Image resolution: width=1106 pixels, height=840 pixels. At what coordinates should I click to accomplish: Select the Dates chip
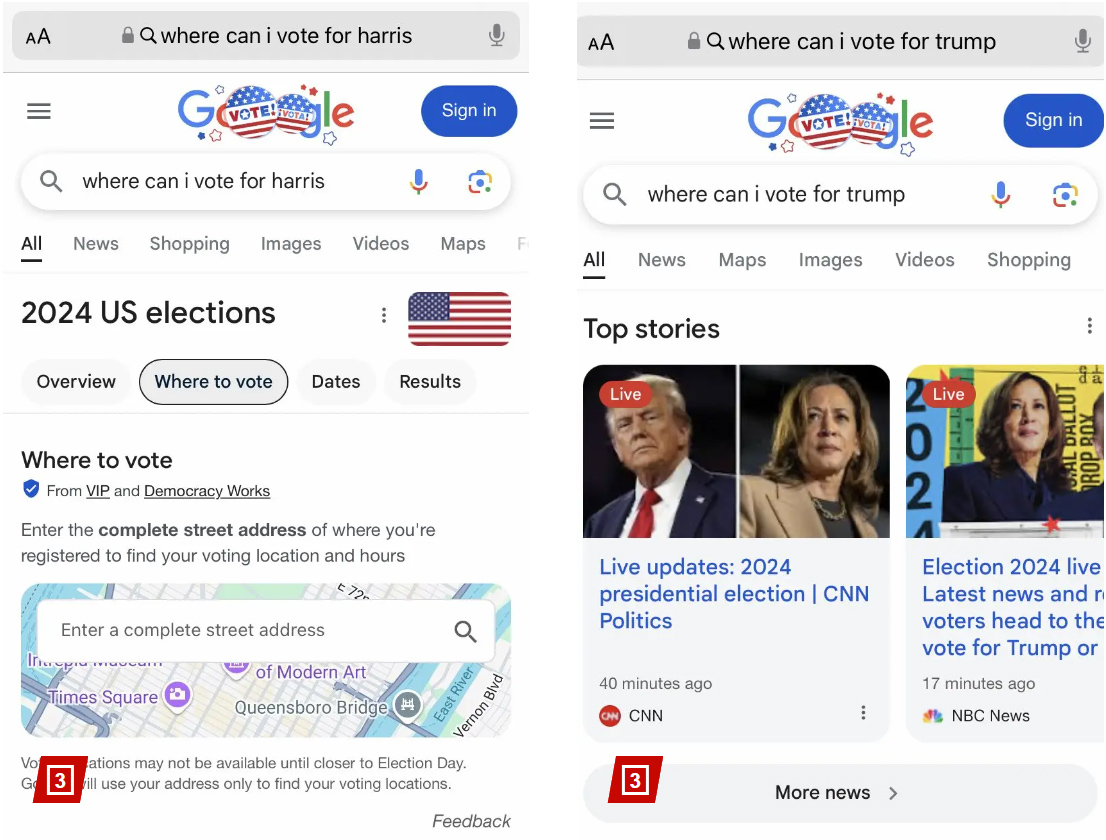335,382
